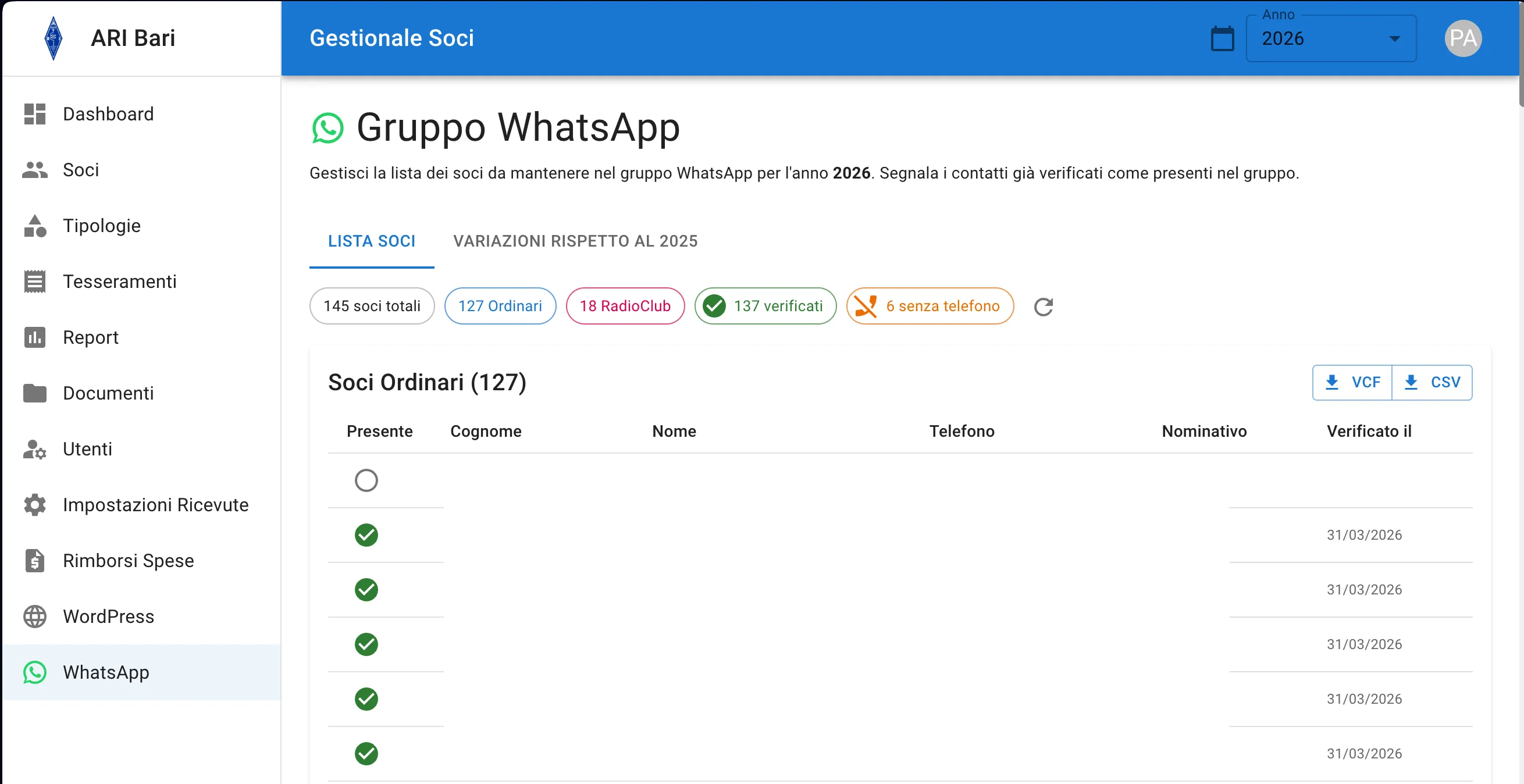Click the Telefono column header

pyautogui.click(x=962, y=432)
